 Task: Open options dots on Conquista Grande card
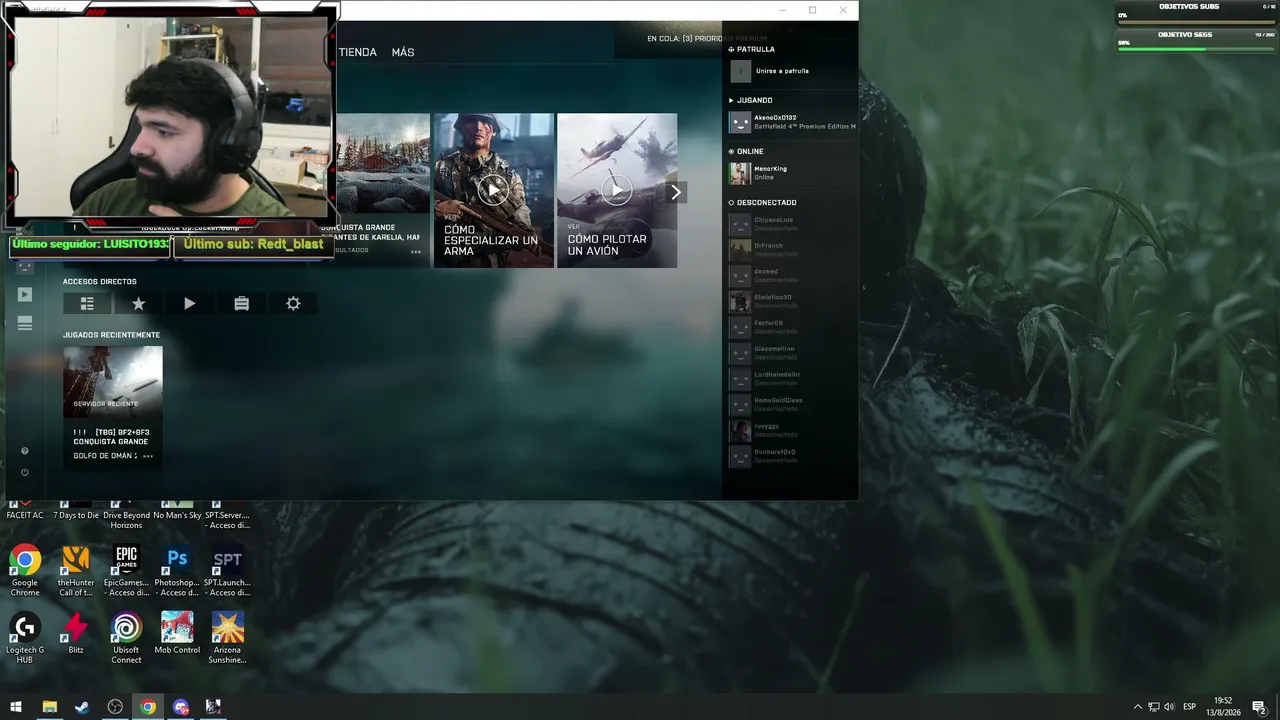pos(416,251)
